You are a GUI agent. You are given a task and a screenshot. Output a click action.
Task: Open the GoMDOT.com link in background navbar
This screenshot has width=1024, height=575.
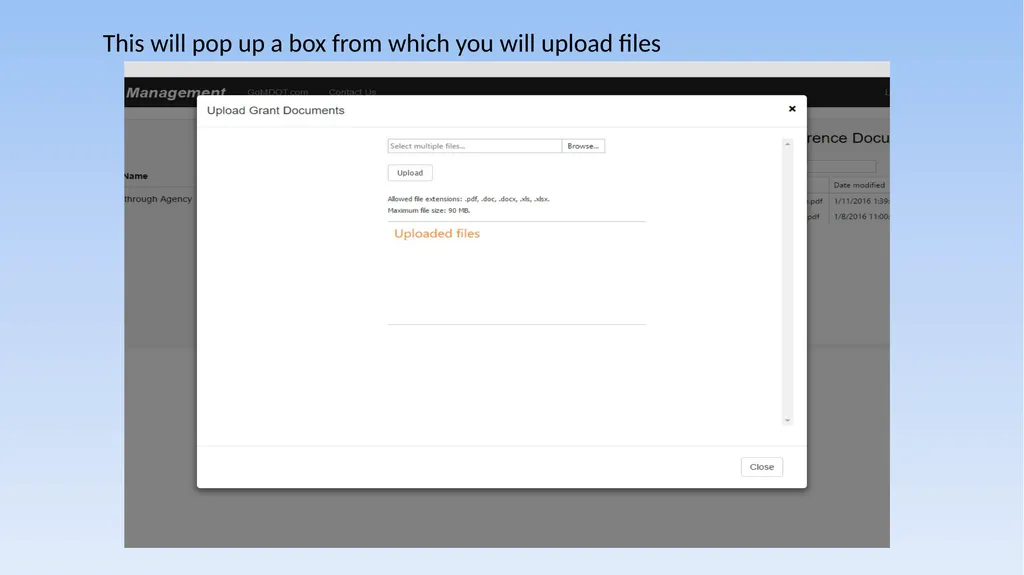click(278, 91)
